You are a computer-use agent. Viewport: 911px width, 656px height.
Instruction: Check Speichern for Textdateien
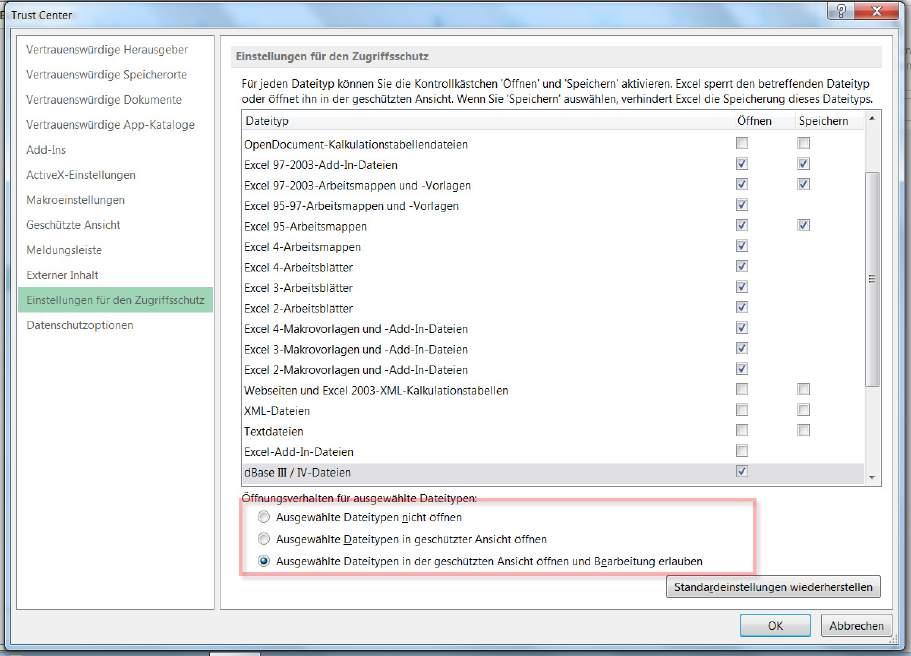804,430
